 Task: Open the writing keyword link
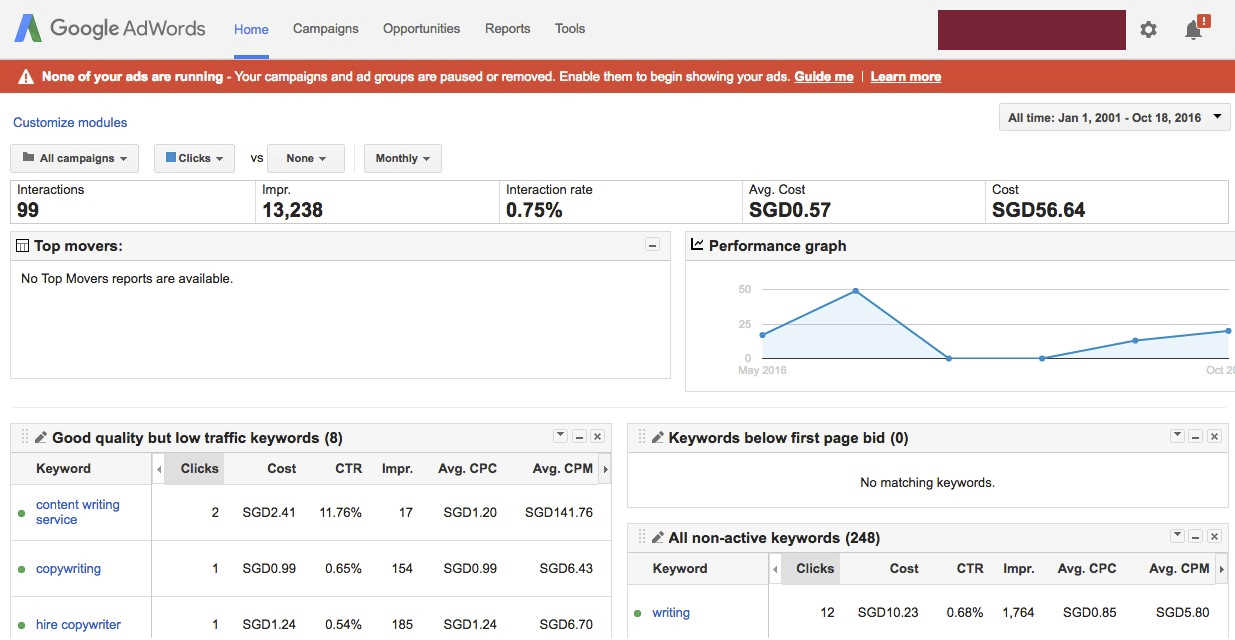671,613
